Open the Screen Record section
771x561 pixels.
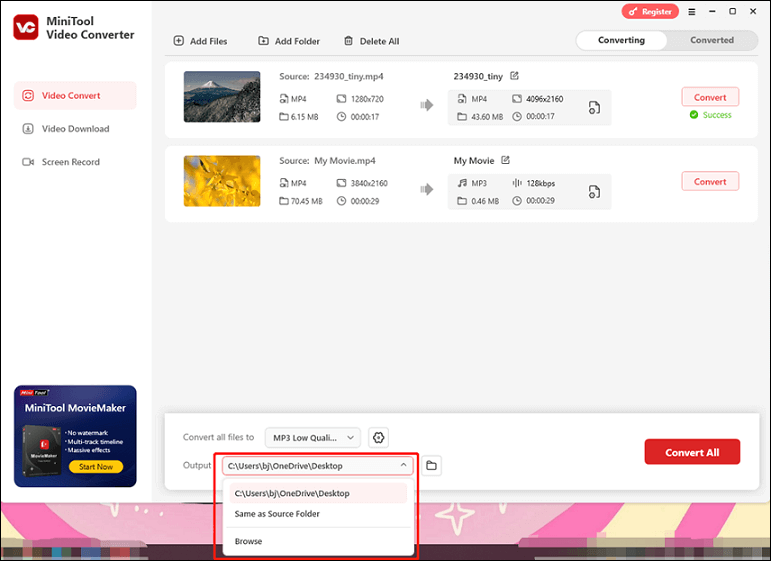(x=75, y=162)
